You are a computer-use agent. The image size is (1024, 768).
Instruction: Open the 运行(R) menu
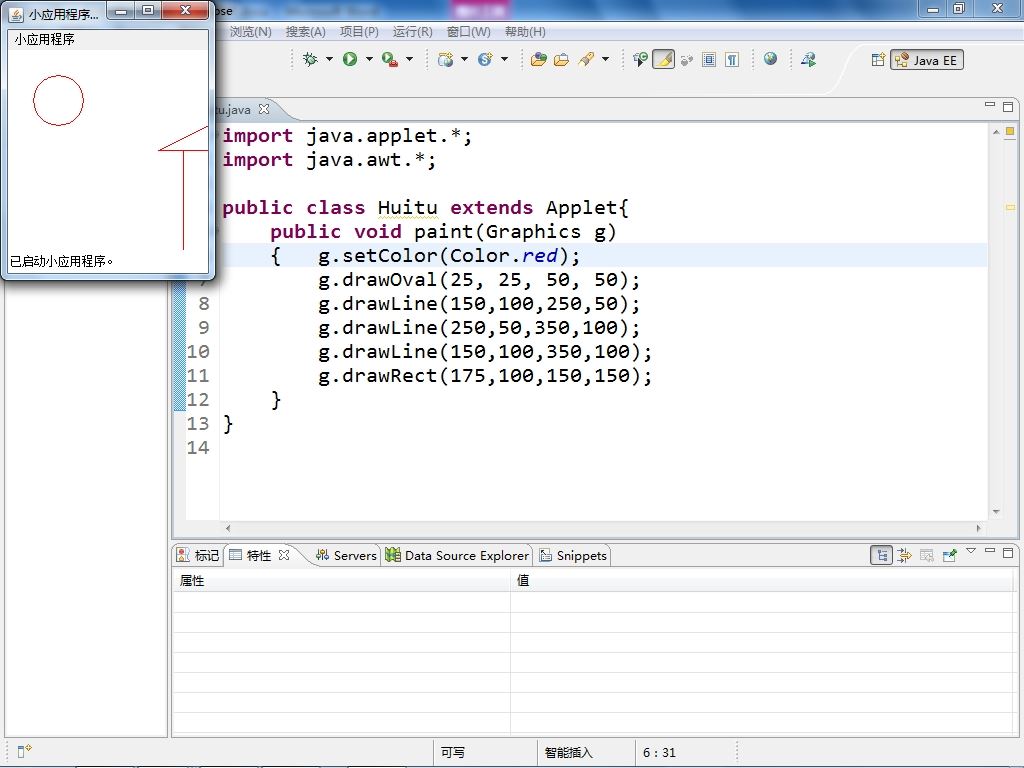(413, 31)
